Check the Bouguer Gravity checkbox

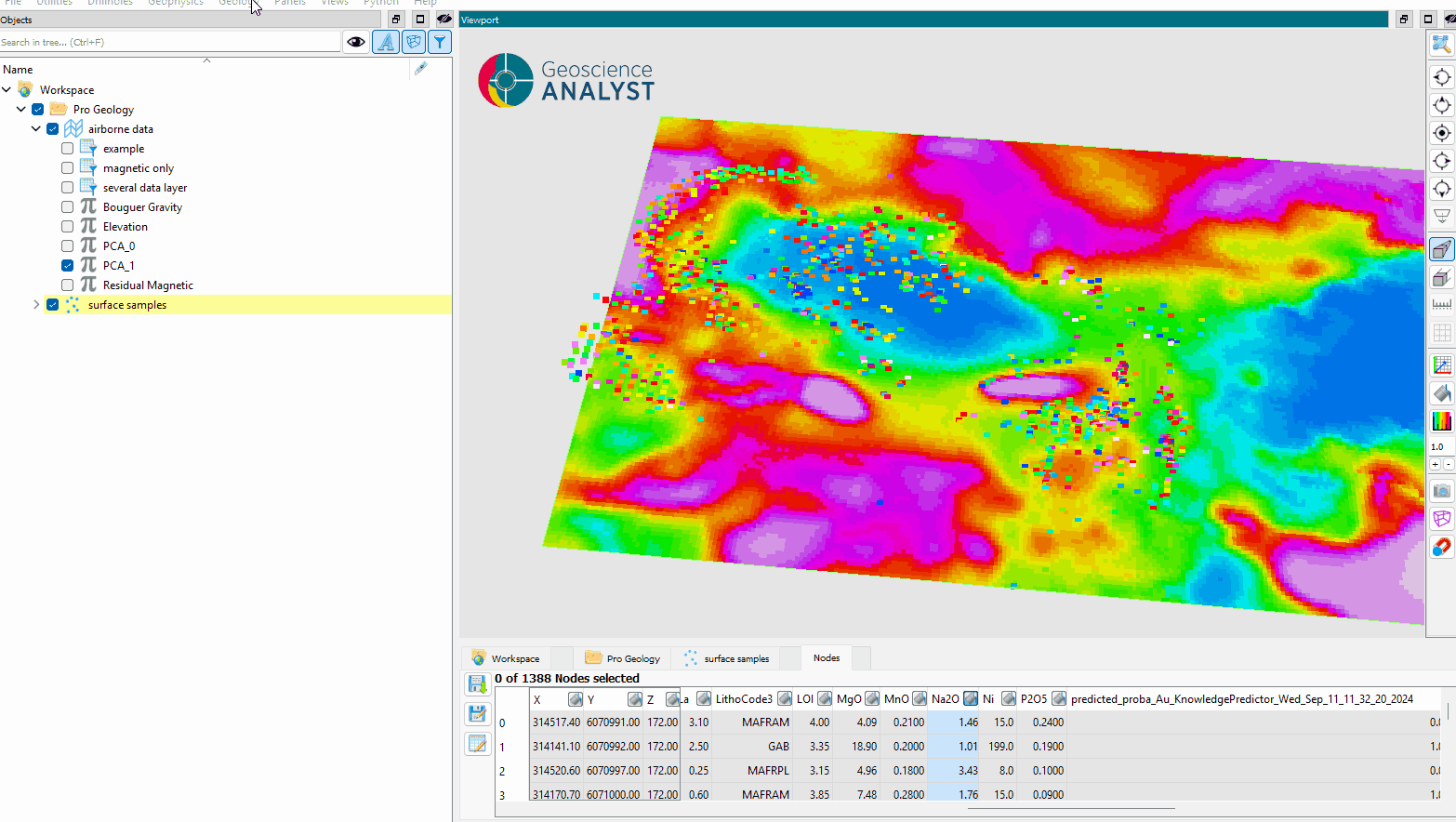pyautogui.click(x=68, y=207)
